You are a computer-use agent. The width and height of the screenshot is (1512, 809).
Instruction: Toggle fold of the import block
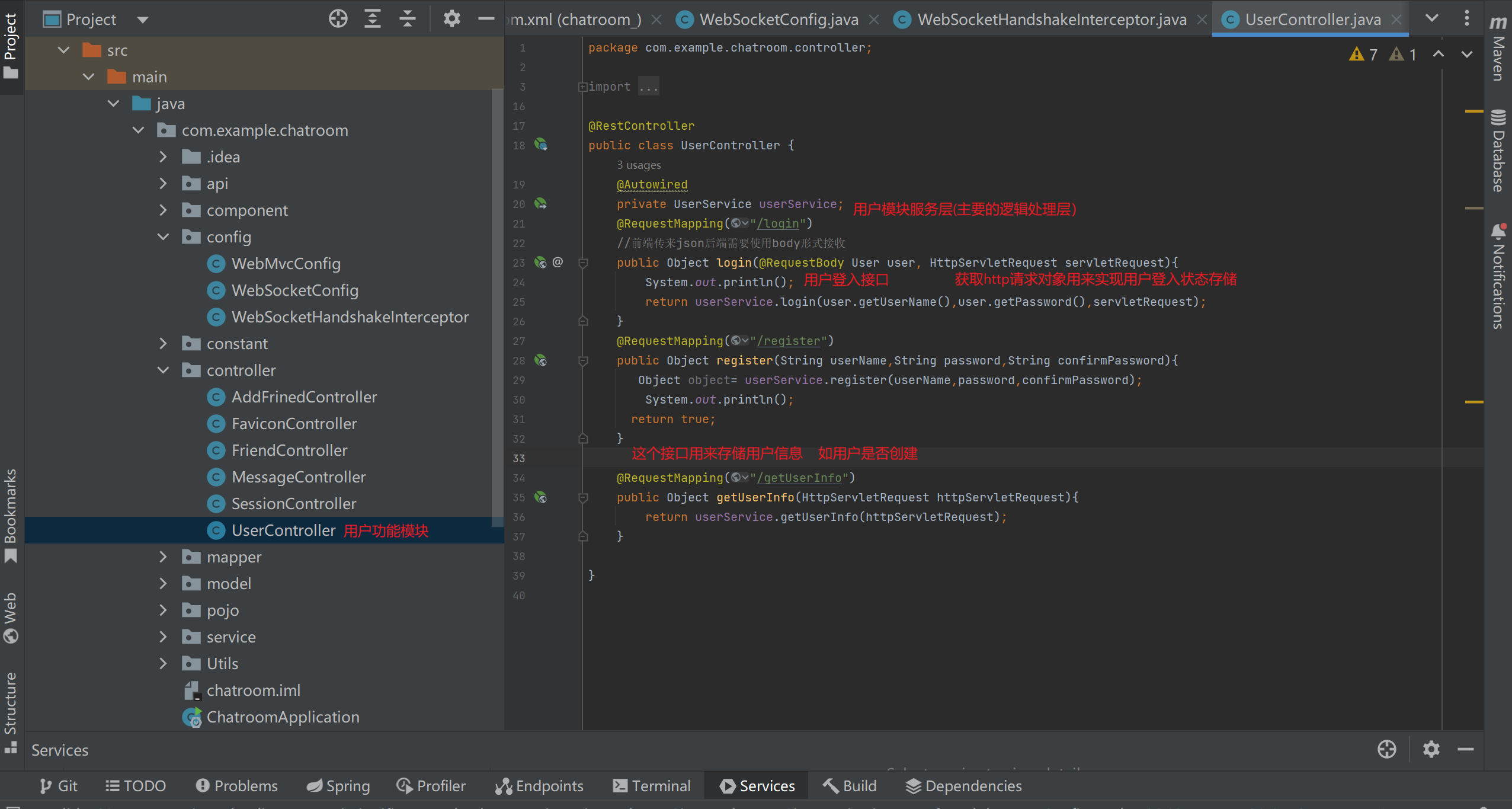(x=582, y=87)
